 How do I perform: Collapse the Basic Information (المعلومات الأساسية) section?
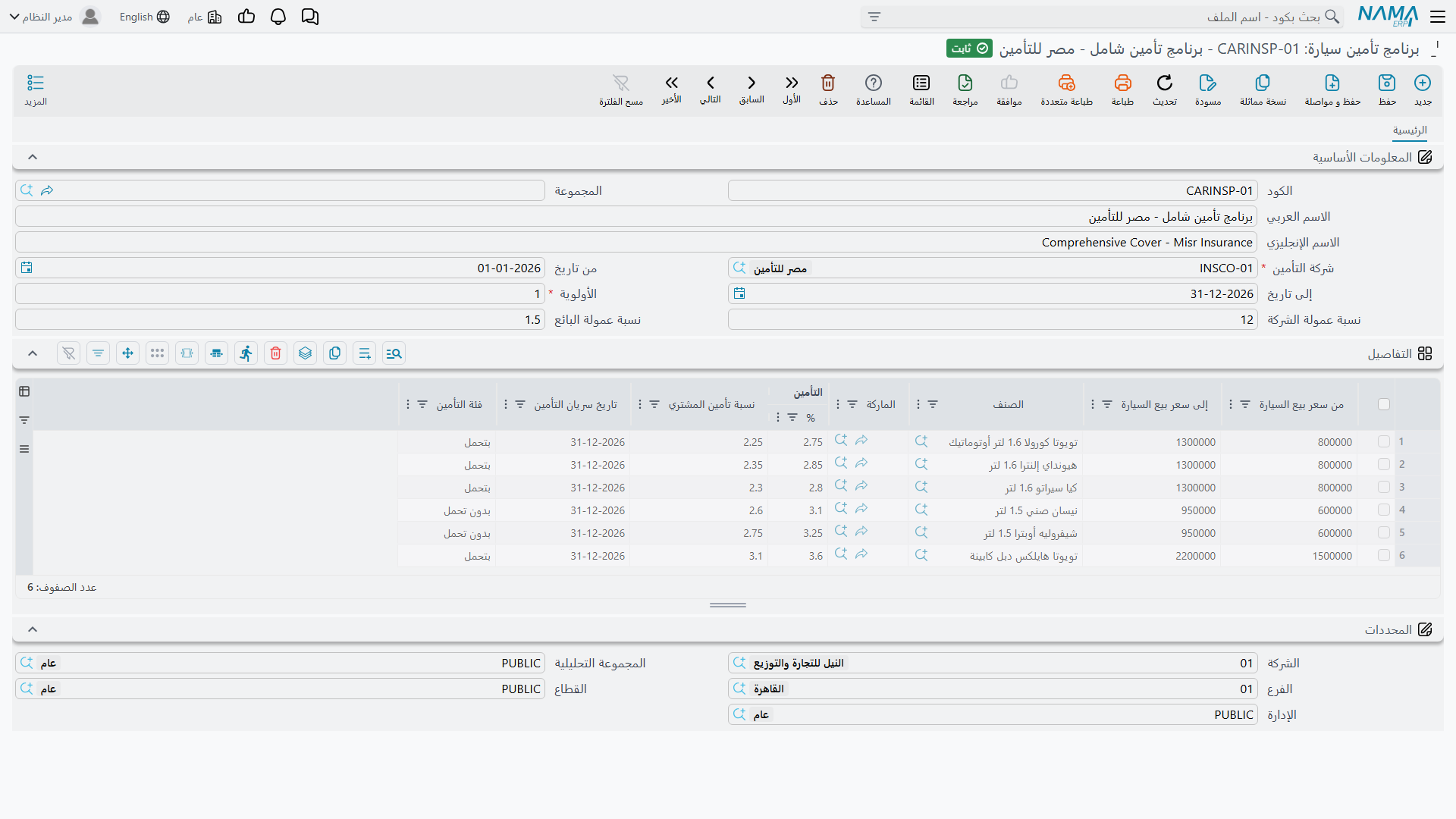(33, 157)
